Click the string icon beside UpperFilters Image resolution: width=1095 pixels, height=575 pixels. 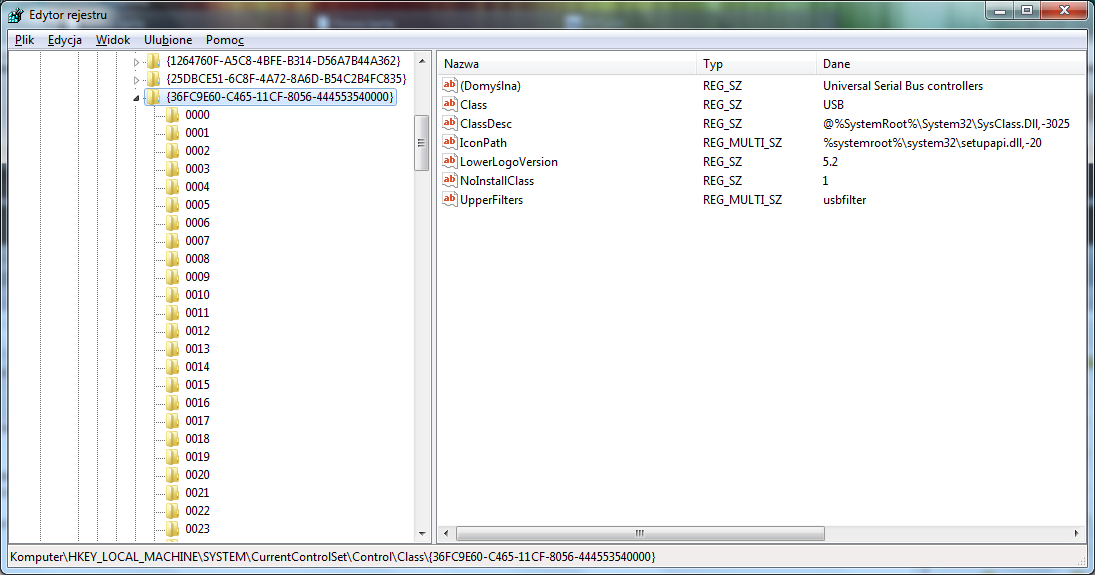[450, 199]
